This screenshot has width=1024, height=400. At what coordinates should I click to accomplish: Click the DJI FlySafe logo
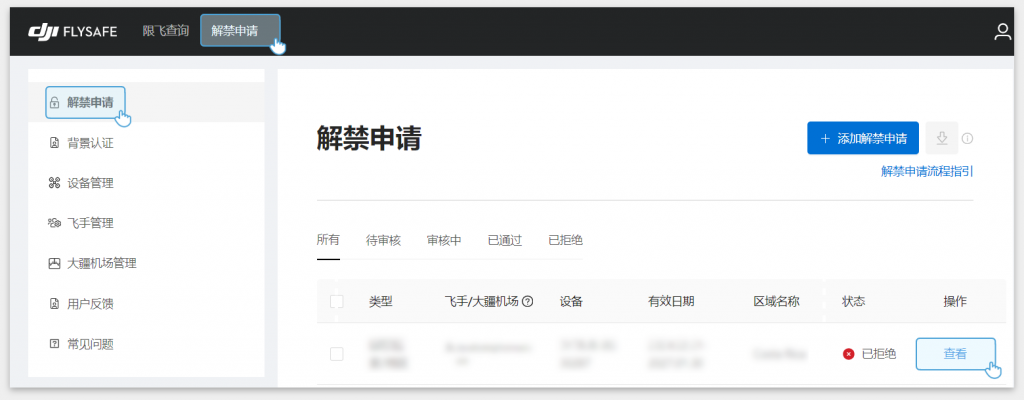point(72,31)
